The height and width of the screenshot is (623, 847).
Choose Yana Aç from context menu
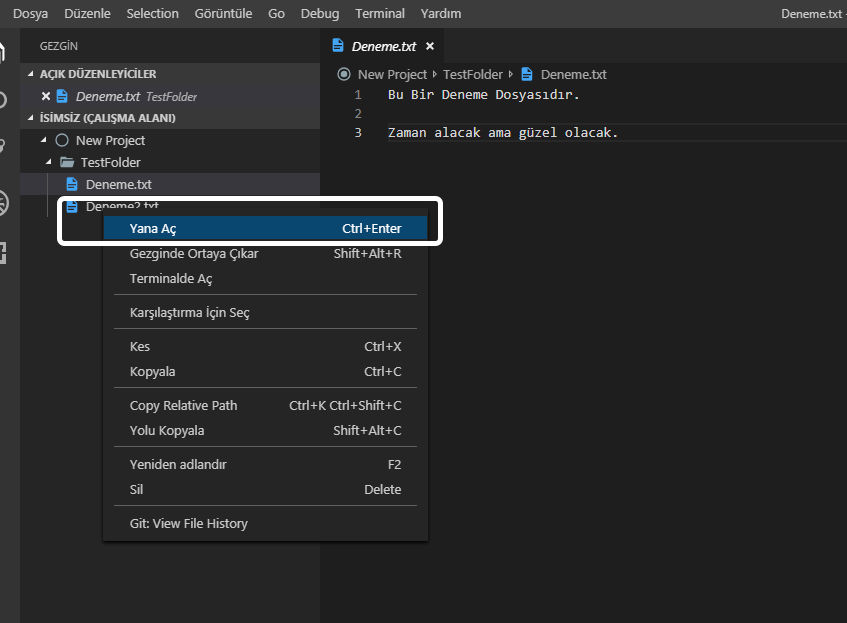click(265, 228)
